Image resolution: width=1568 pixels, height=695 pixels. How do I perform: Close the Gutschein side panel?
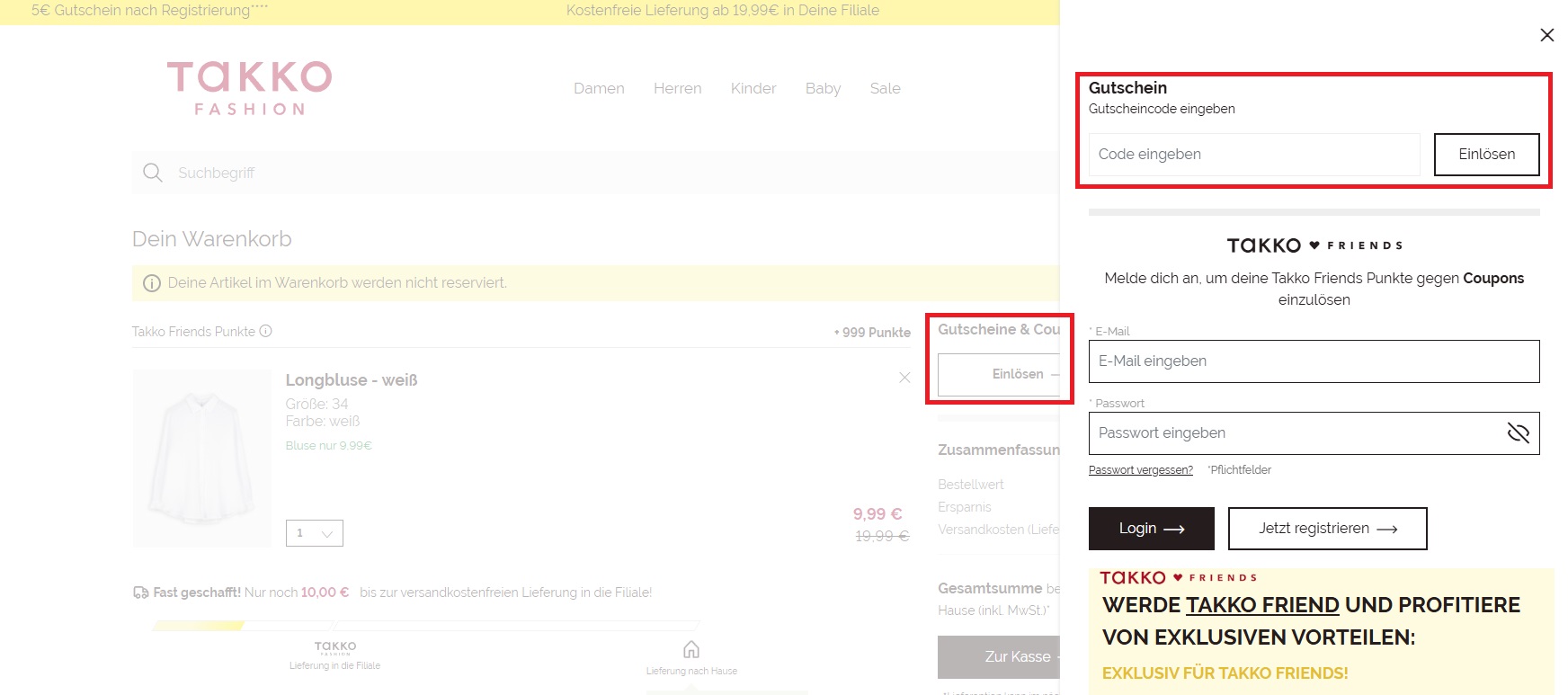click(1546, 35)
